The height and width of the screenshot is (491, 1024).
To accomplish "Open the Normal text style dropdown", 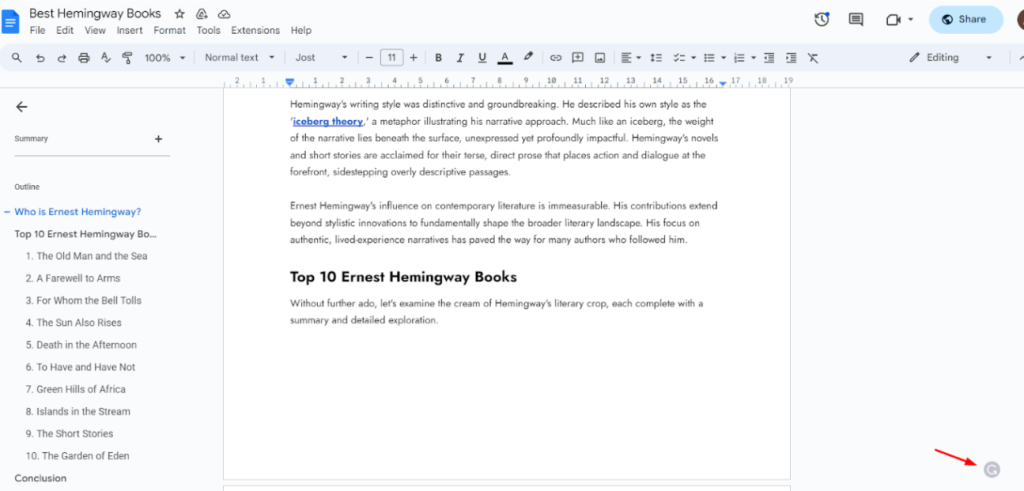I will [x=240, y=57].
